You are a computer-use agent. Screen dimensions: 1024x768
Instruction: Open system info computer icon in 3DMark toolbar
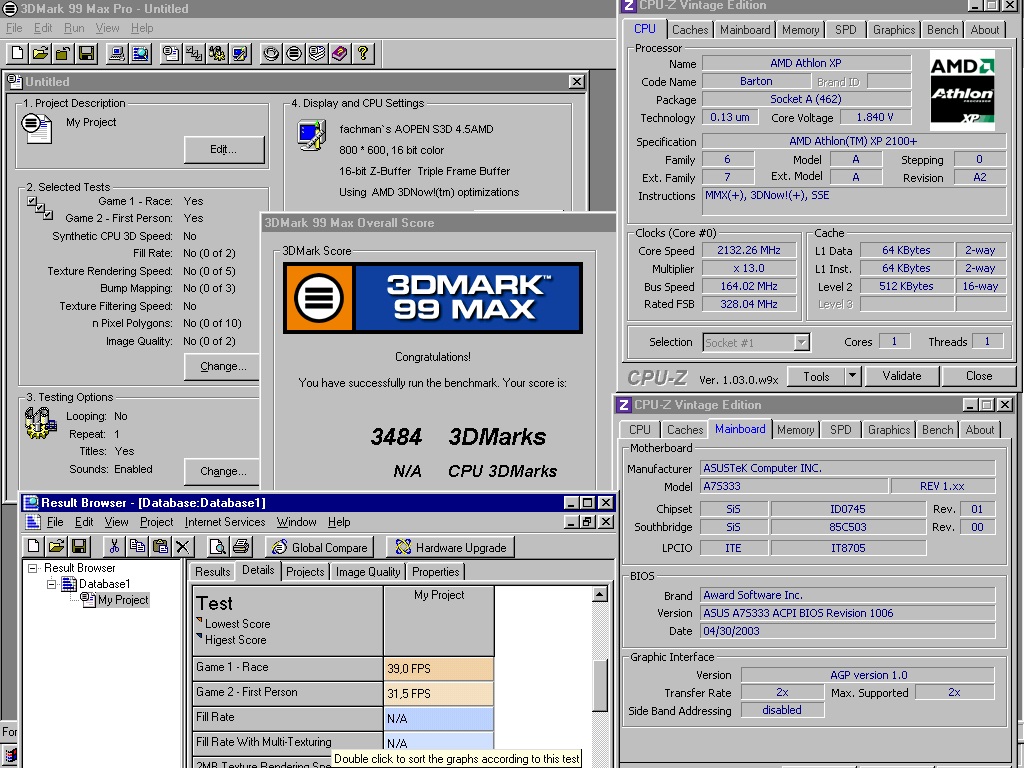coord(117,54)
